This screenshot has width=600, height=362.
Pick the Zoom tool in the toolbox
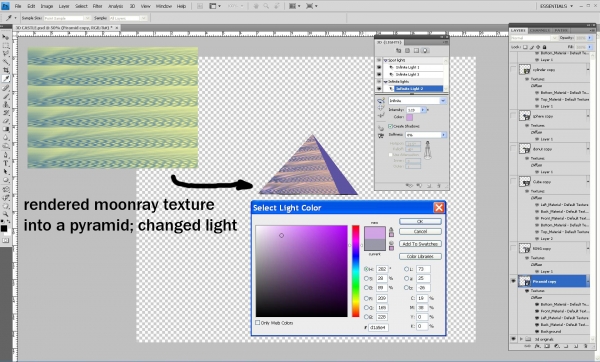[x=6, y=215]
